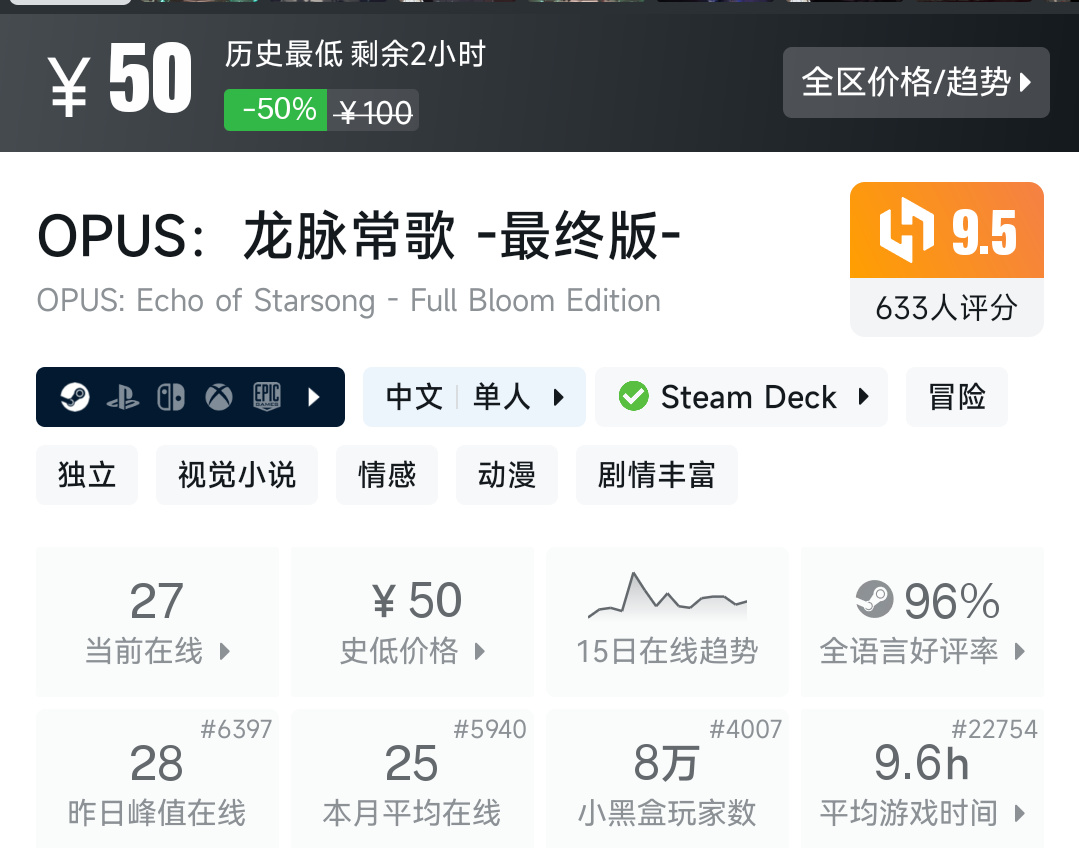Open 全区价格/趋势 regional price trends

pos(915,82)
